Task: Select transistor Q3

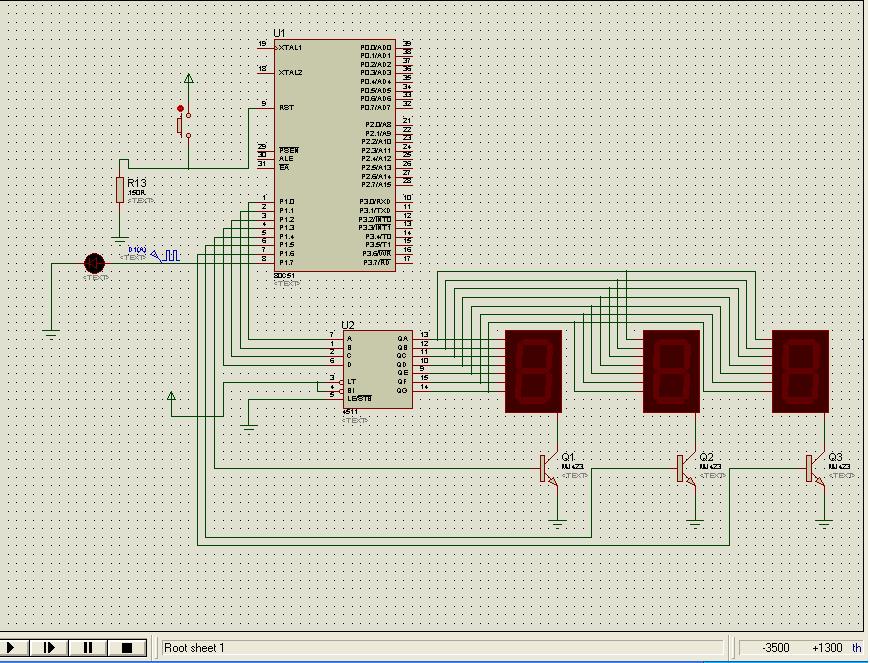Action: 814,468
